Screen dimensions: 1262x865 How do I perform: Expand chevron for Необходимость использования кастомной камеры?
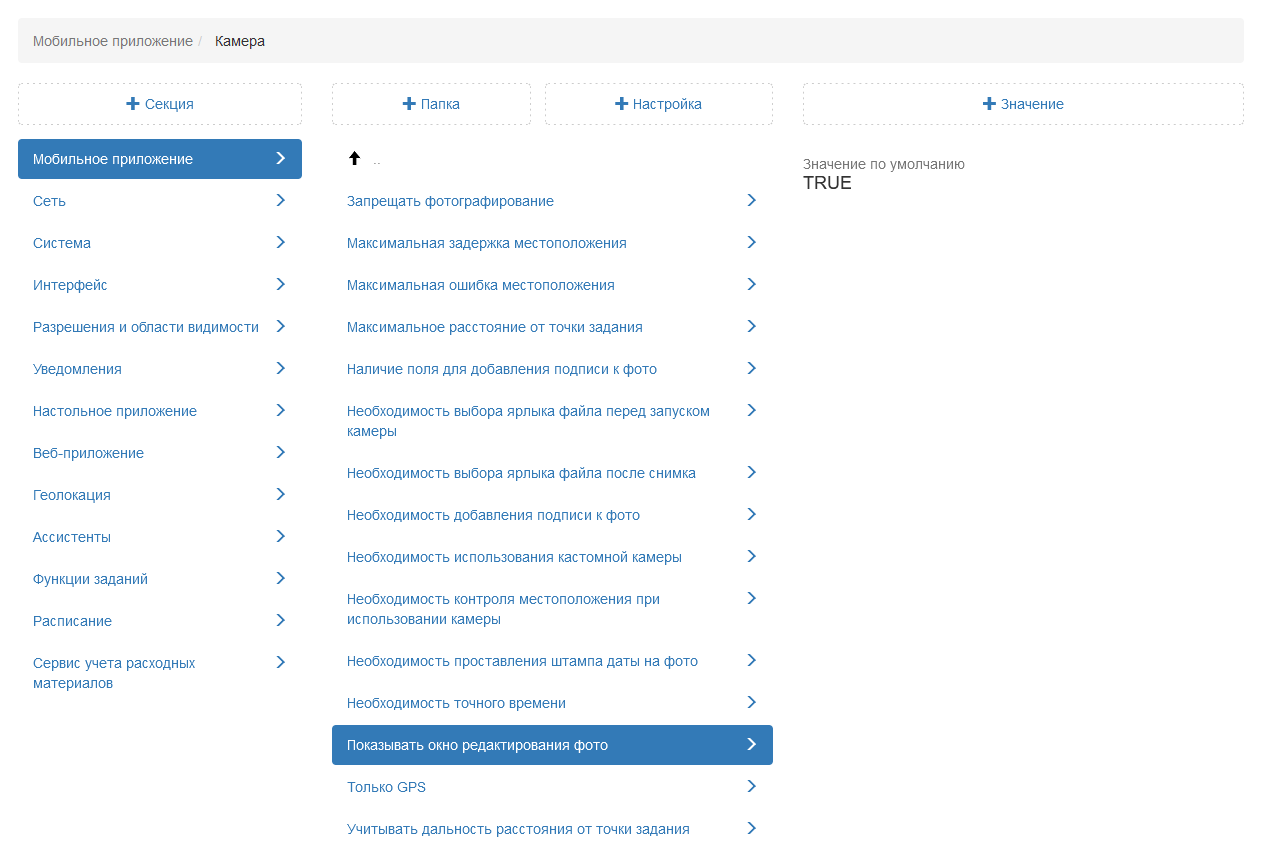pos(752,556)
